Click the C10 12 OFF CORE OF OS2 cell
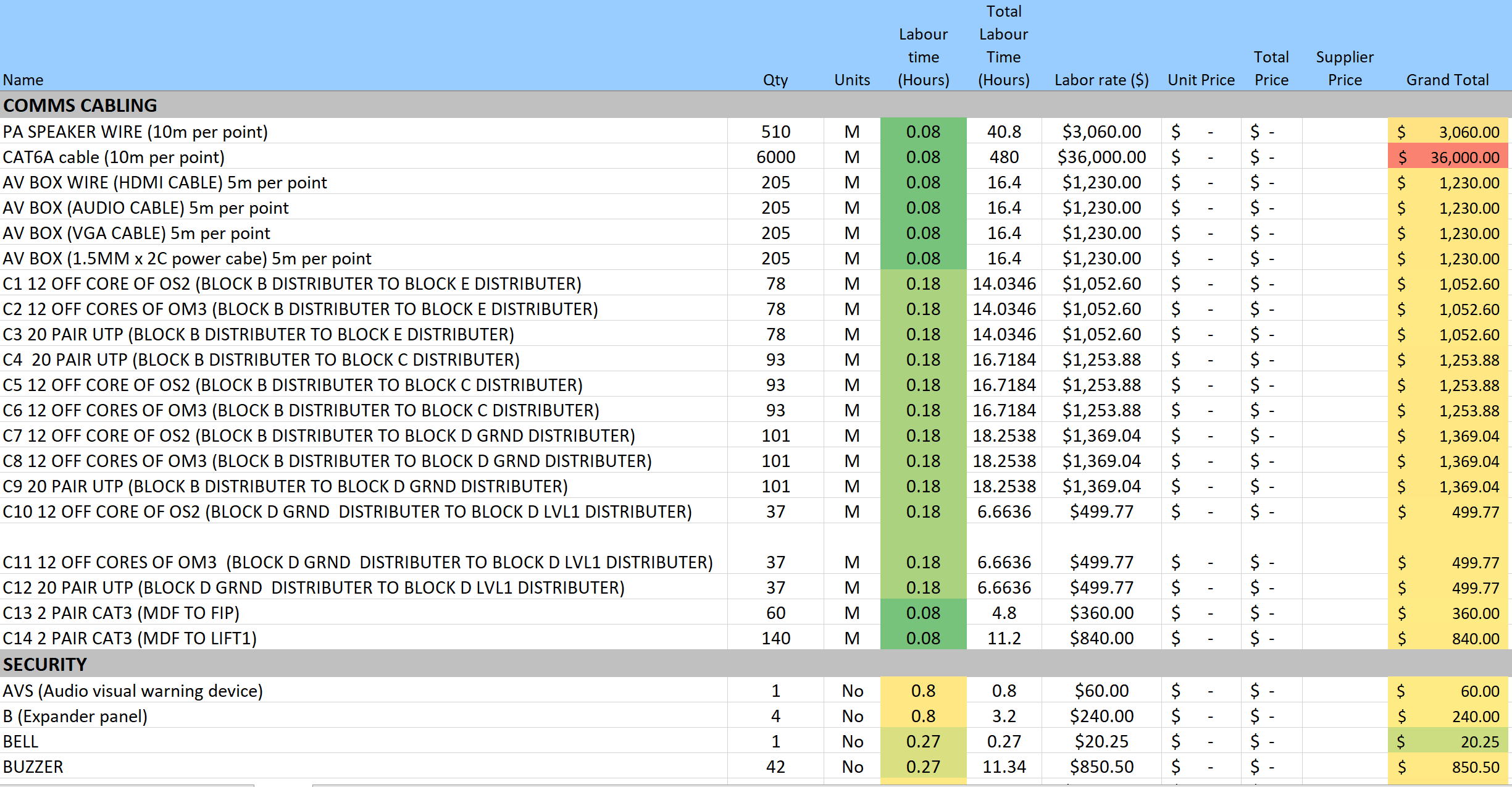Image resolution: width=1512 pixels, height=787 pixels. pyautogui.click(x=347, y=511)
